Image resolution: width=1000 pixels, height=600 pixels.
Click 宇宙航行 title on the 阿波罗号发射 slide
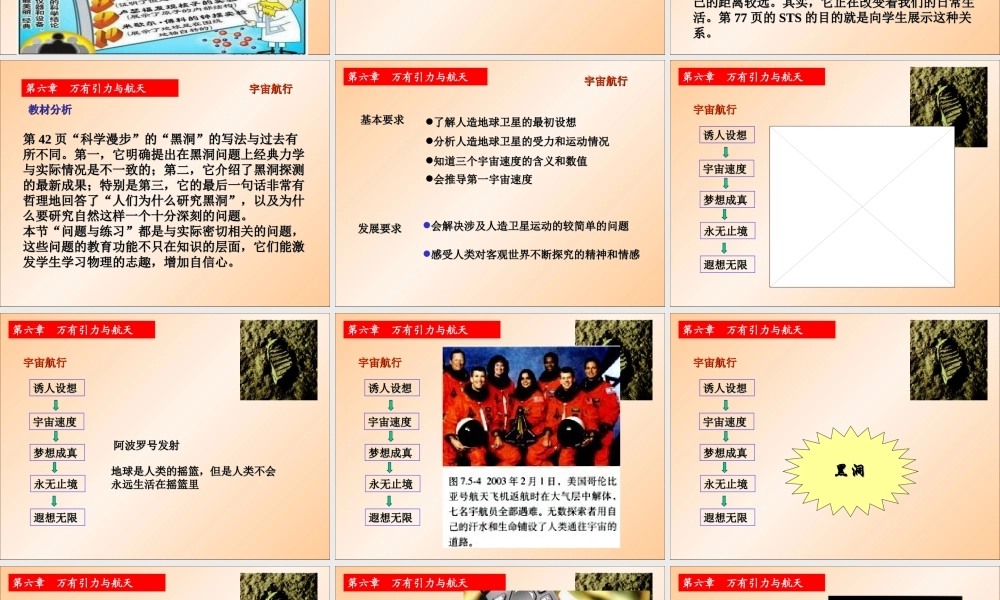45,362
